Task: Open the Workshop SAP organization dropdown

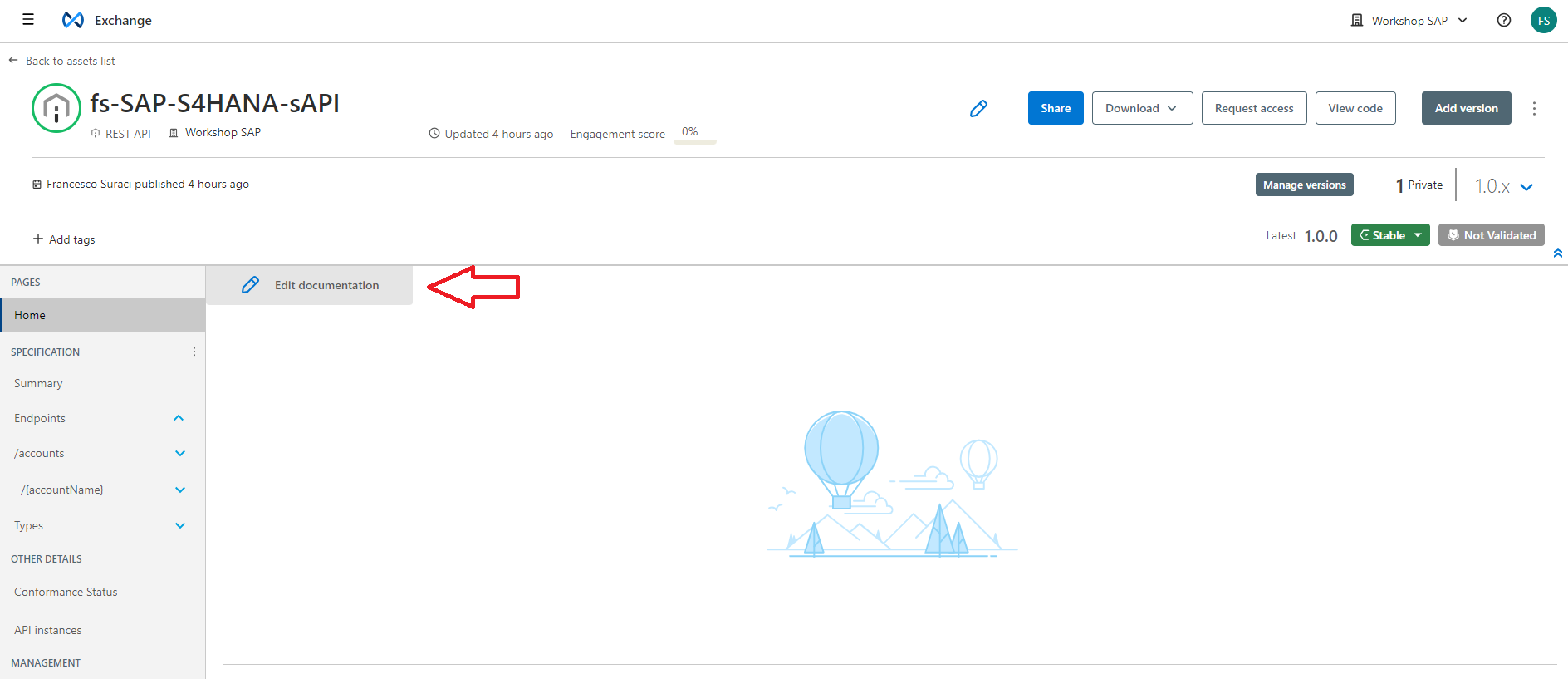Action: point(1409,20)
